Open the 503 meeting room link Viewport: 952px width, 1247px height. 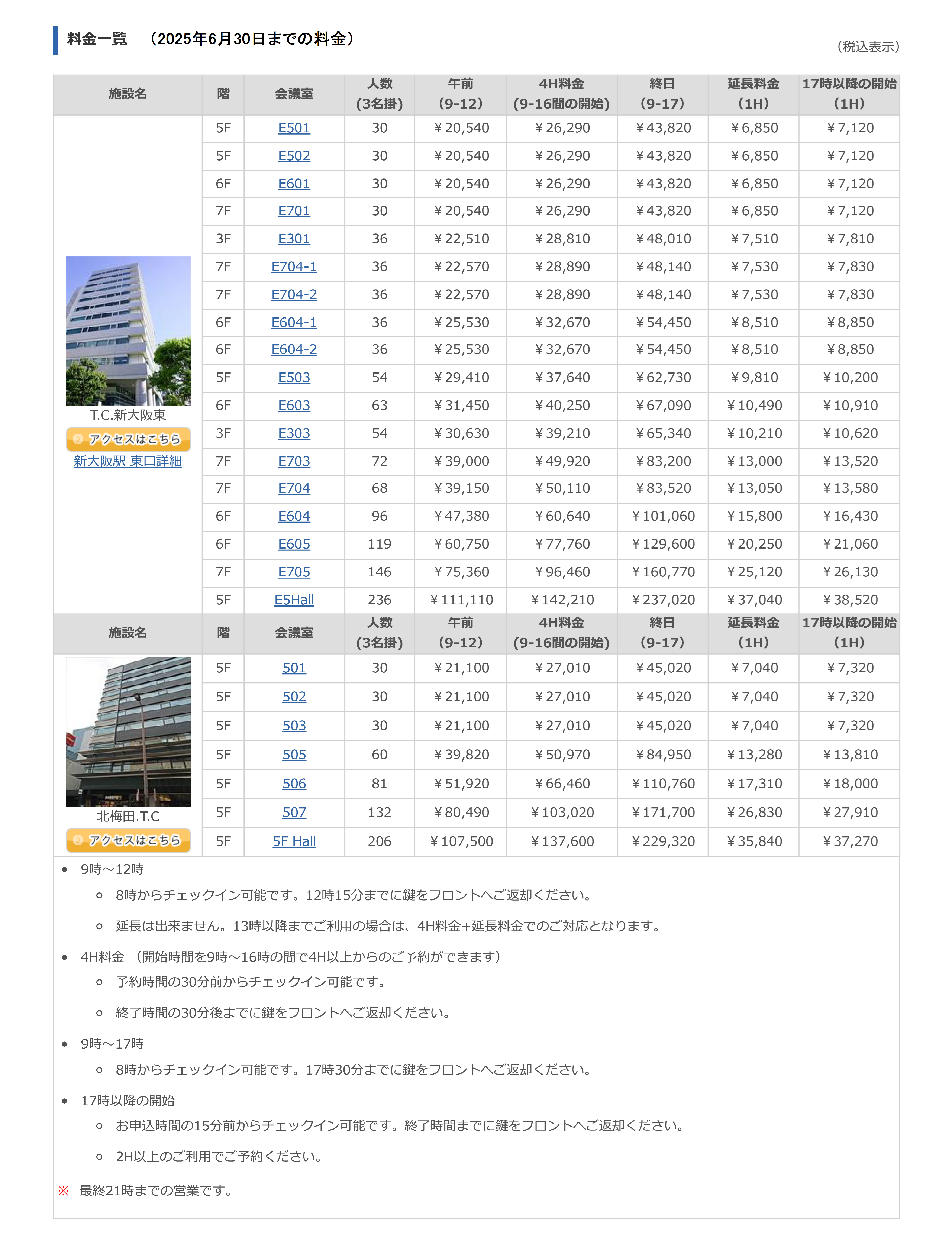(294, 726)
